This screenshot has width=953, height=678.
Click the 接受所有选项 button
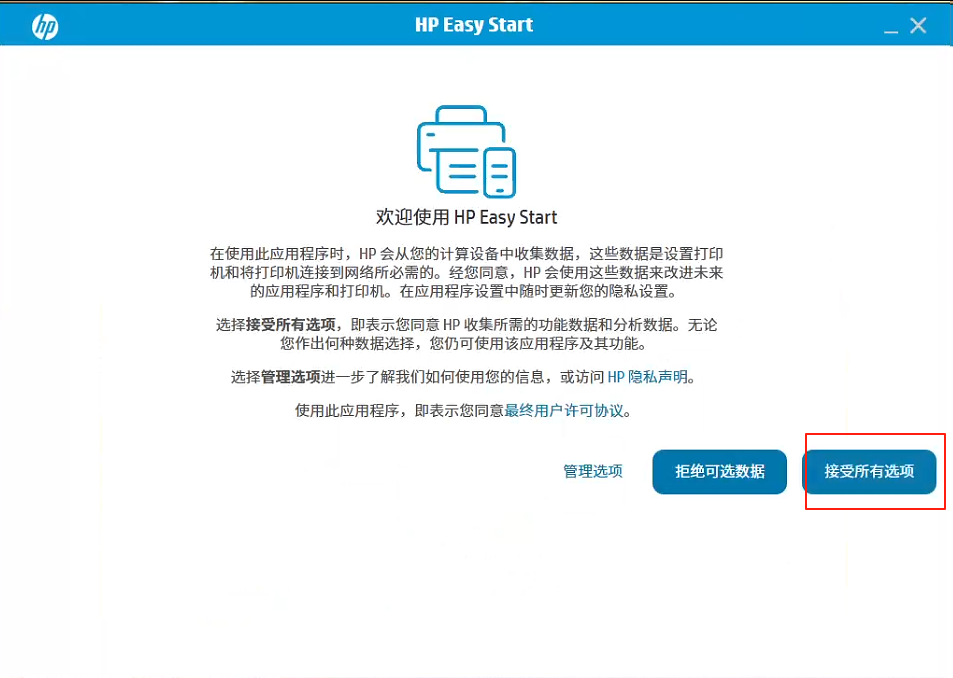point(869,471)
